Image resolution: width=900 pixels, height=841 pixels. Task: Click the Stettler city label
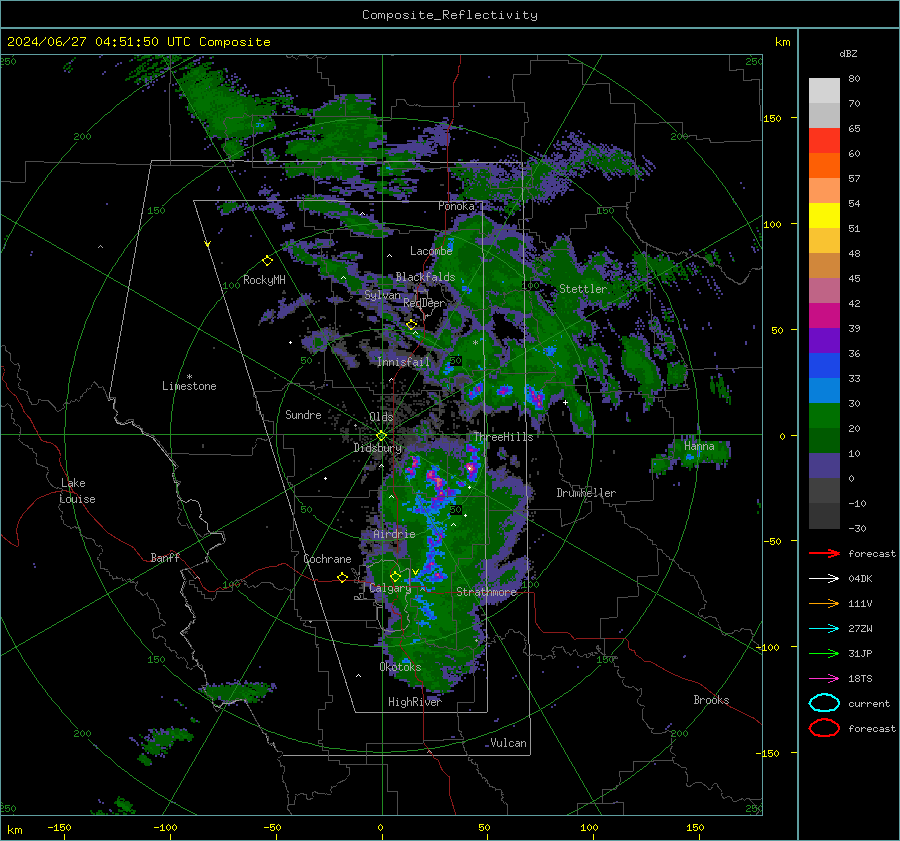coord(583,289)
